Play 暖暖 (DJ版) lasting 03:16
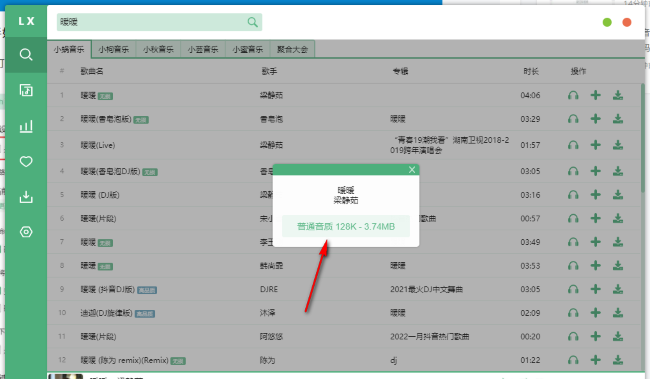This screenshot has height=379, width=650. tap(573, 194)
